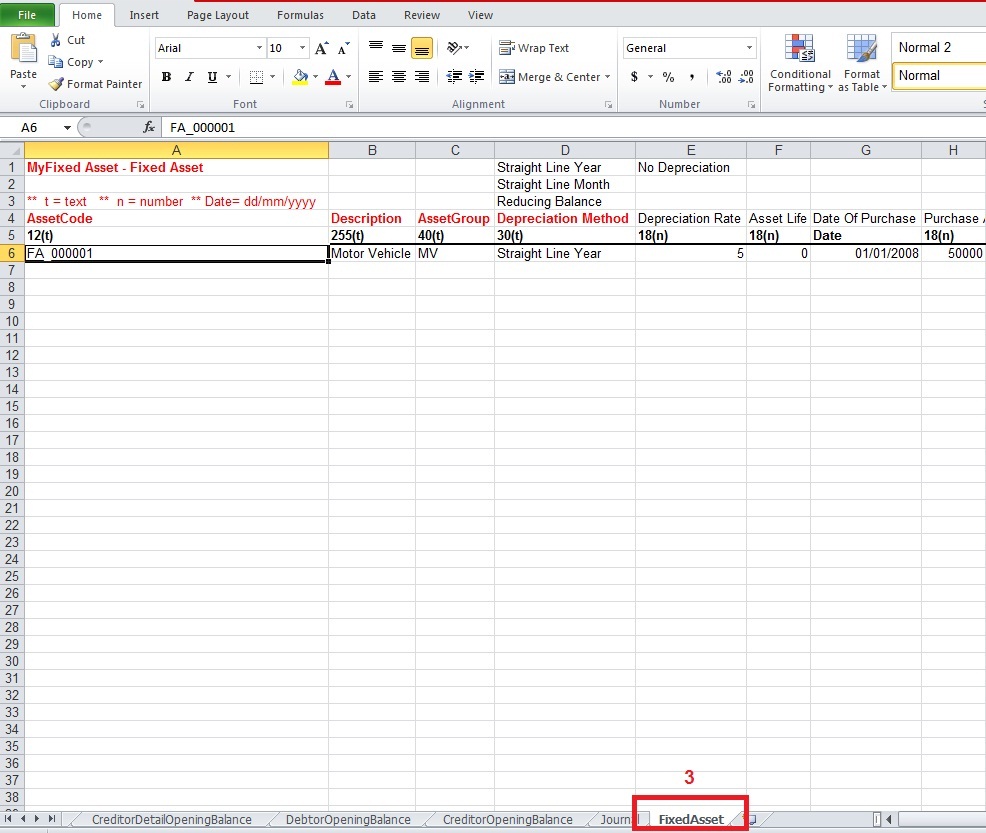The image size is (986, 833).
Task: Open the font name dropdown showing Arial
Action: point(259,48)
